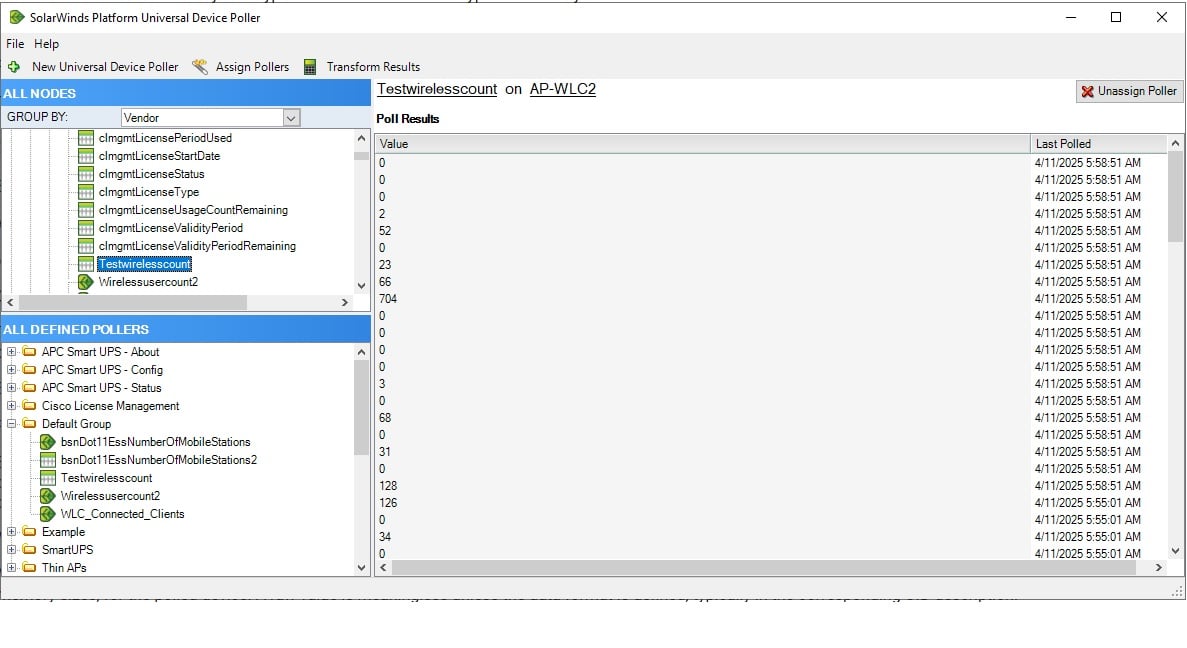Click Poll Results vertical scrollbar up arrow

tap(1175, 143)
